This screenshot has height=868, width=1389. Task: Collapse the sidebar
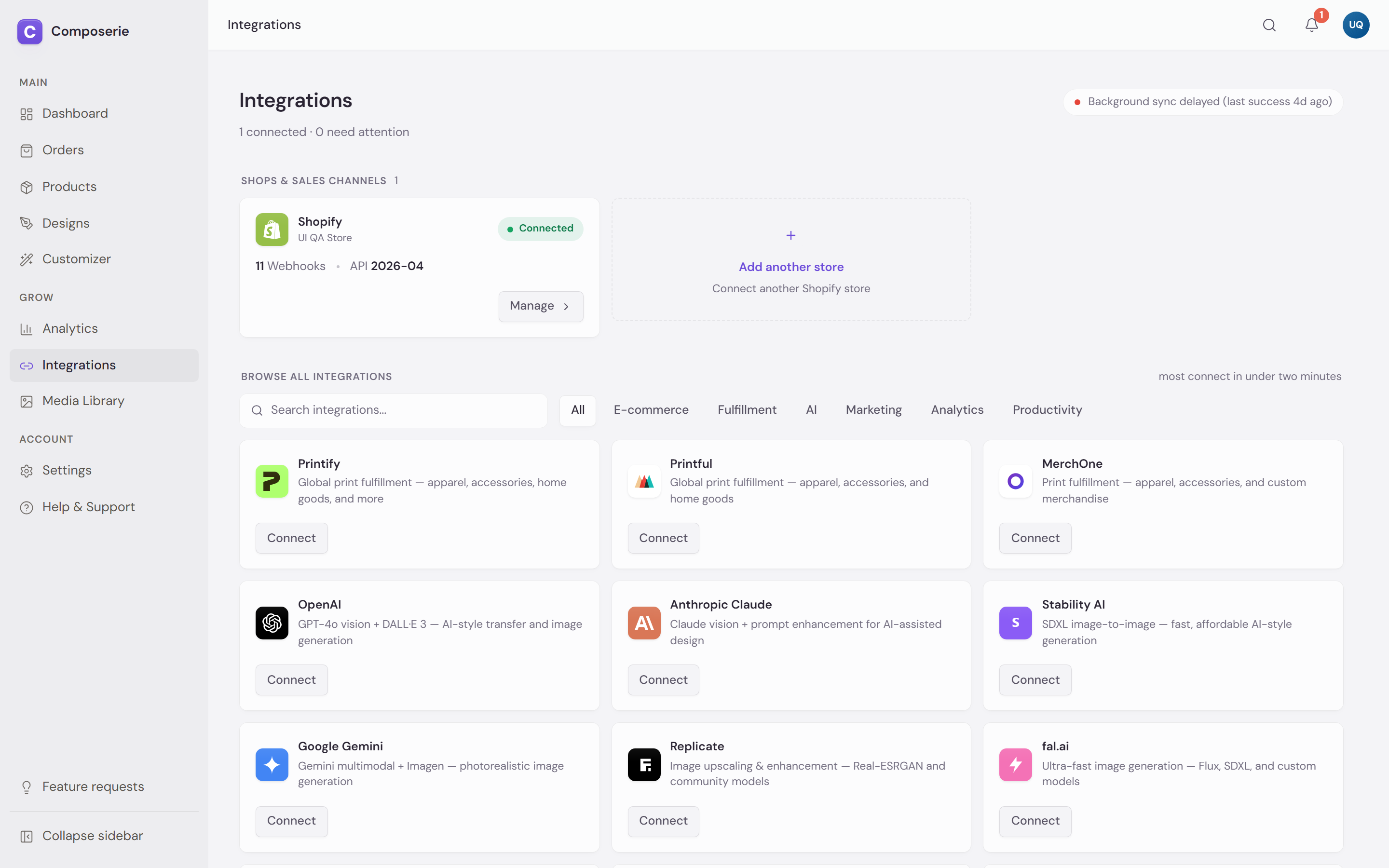coord(104,836)
